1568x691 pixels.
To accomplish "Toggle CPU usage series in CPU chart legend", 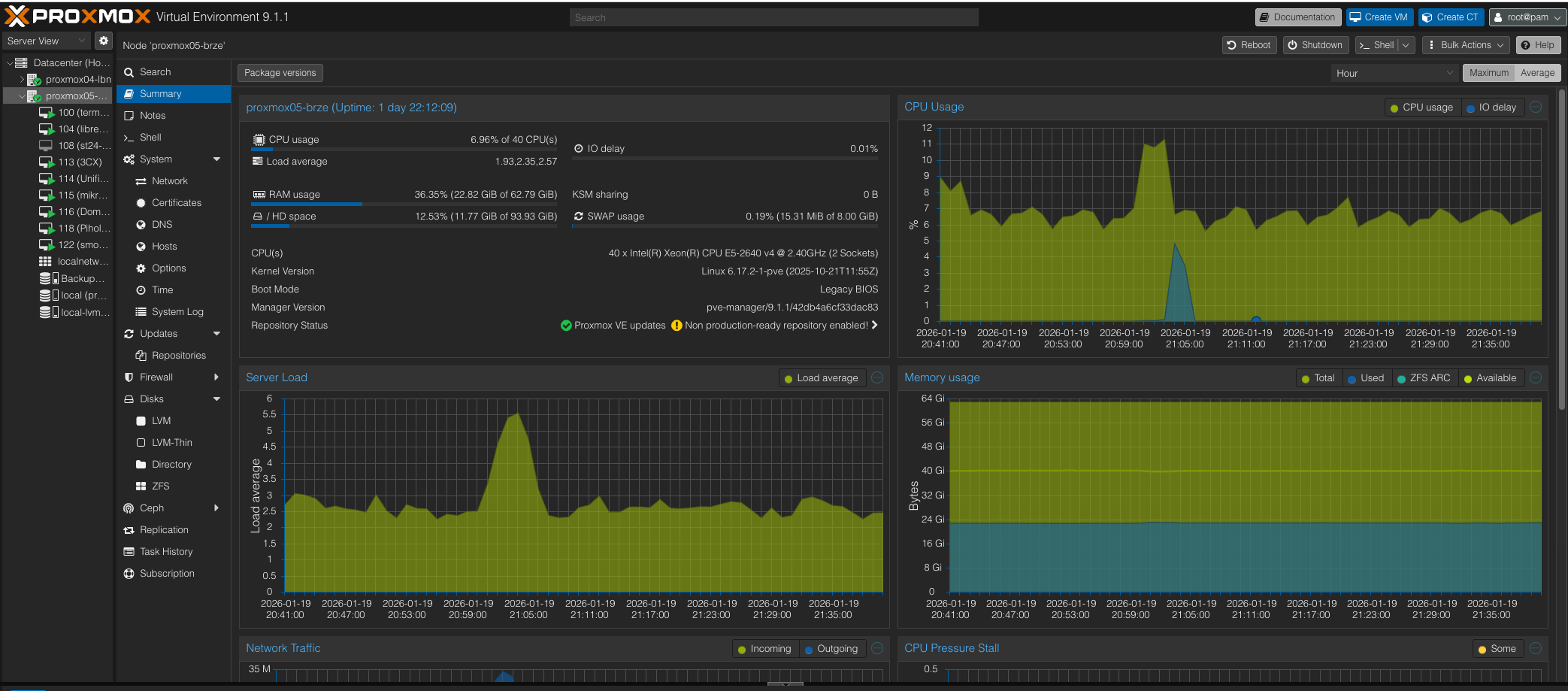I will pyautogui.click(x=1422, y=108).
